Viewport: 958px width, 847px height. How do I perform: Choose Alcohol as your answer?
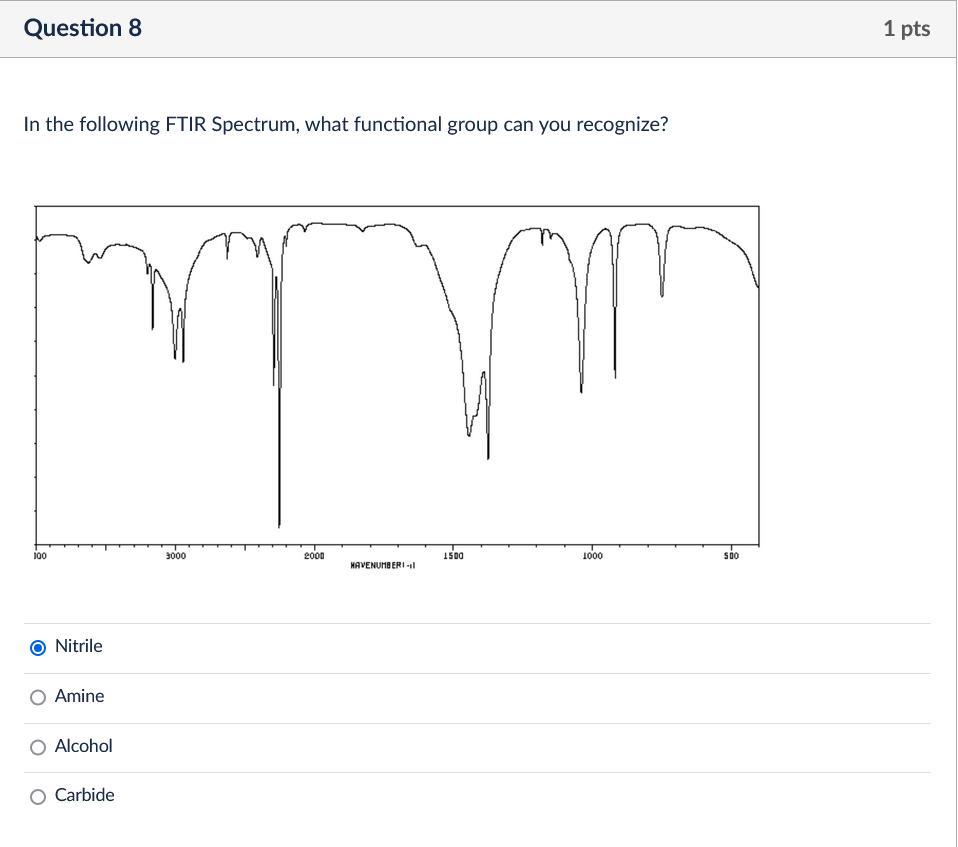coord(38,746)
